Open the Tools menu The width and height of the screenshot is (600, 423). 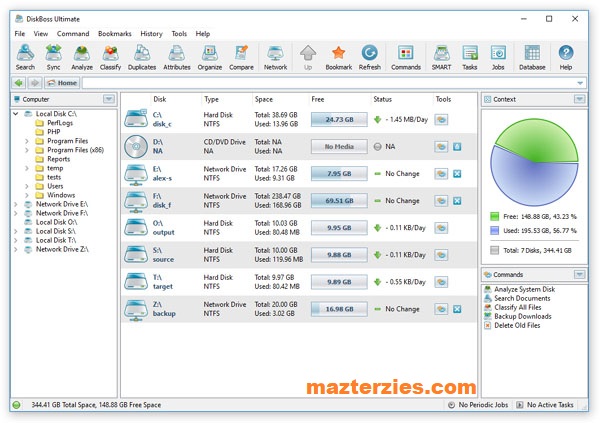point(179,34)
